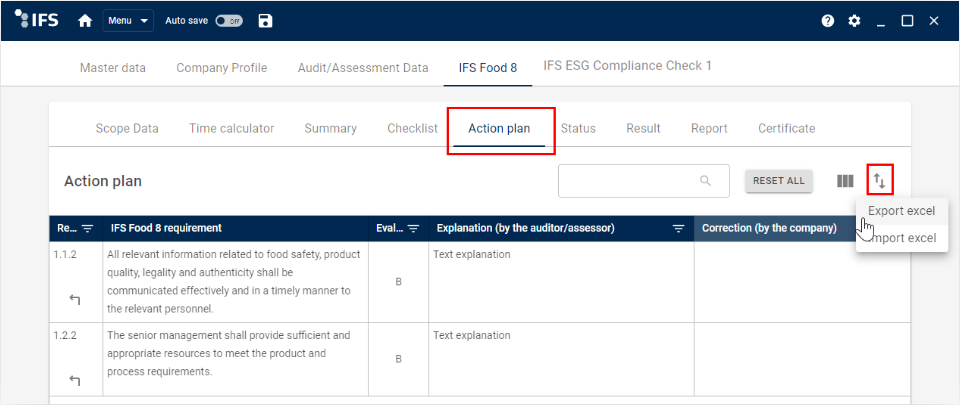This screenshot has height=405, width=960.
Task: Select the IFS Food 8 tab
Action: pyautogui.click(x=488, y=68)
